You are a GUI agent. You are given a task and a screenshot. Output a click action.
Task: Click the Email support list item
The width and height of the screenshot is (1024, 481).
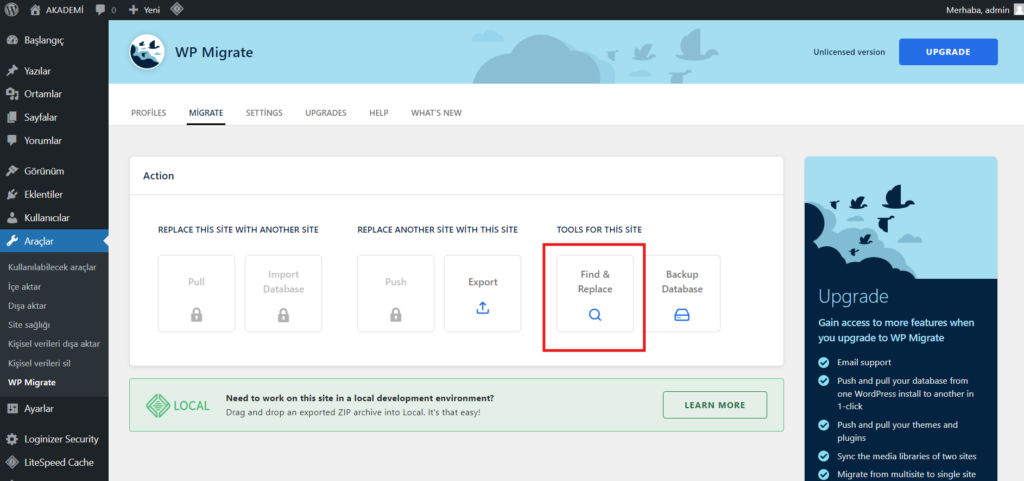(x=864, y=362)
